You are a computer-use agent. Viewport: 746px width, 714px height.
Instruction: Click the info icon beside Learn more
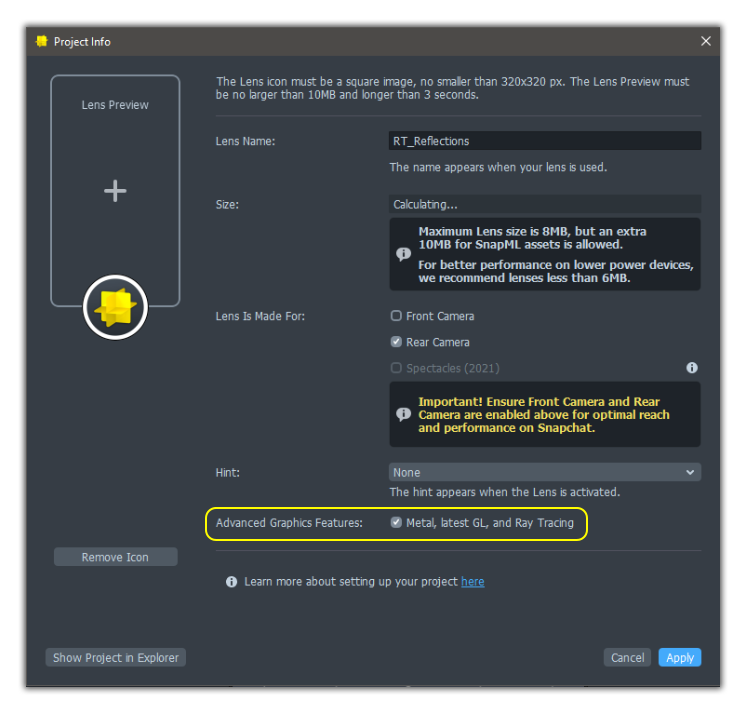click(232, 582)
